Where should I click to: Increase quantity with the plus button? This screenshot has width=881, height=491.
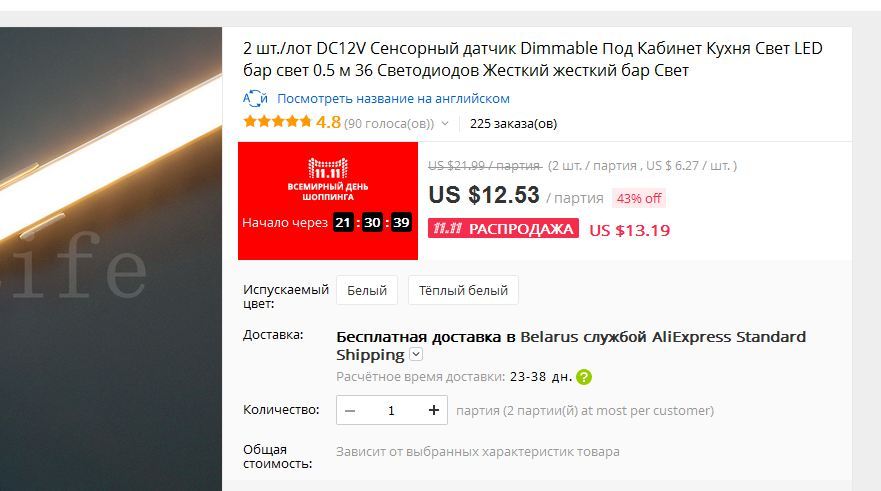tap(433, 410)
